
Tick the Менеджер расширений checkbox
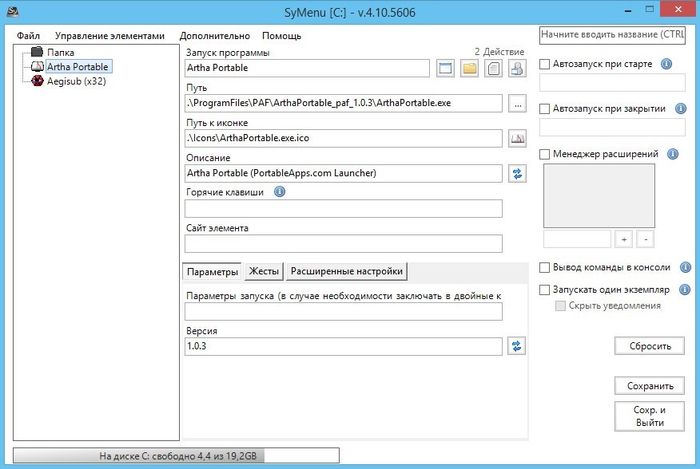(544, 154)
